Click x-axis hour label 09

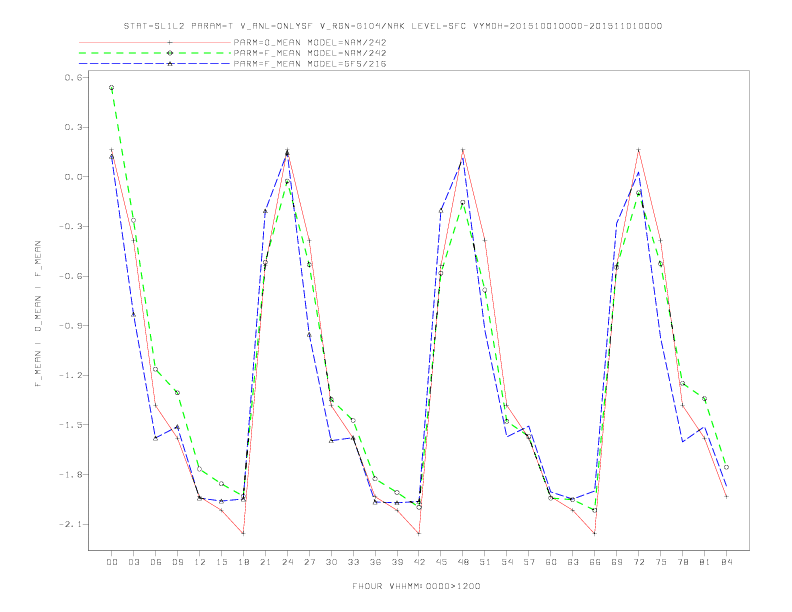pos(177,562)
